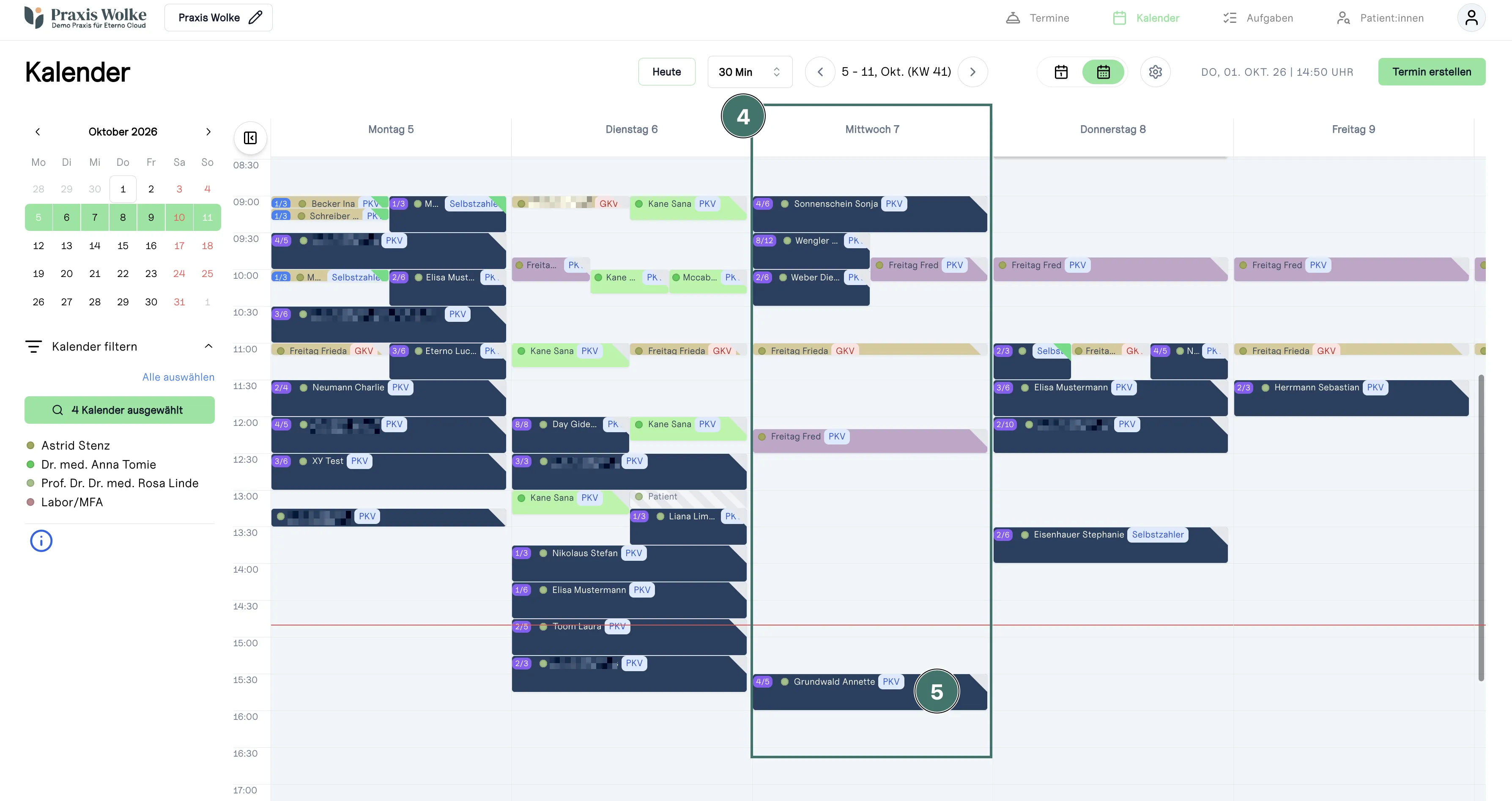This screenshot has width=1512, height=801.
Task: Click the Montag 5 column header
Action: (x=390, y=129)
